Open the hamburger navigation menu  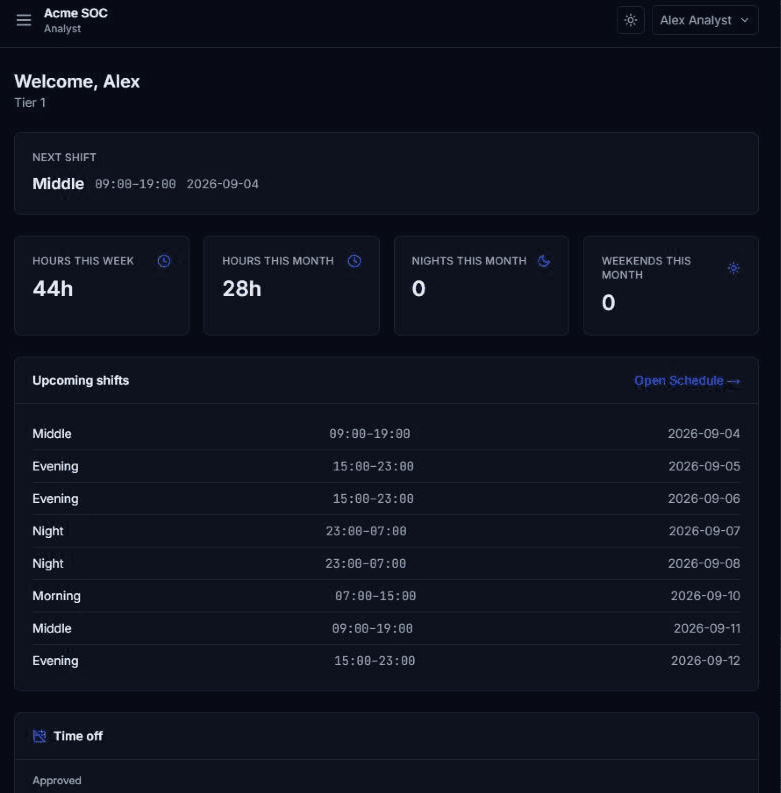(23, 20)
